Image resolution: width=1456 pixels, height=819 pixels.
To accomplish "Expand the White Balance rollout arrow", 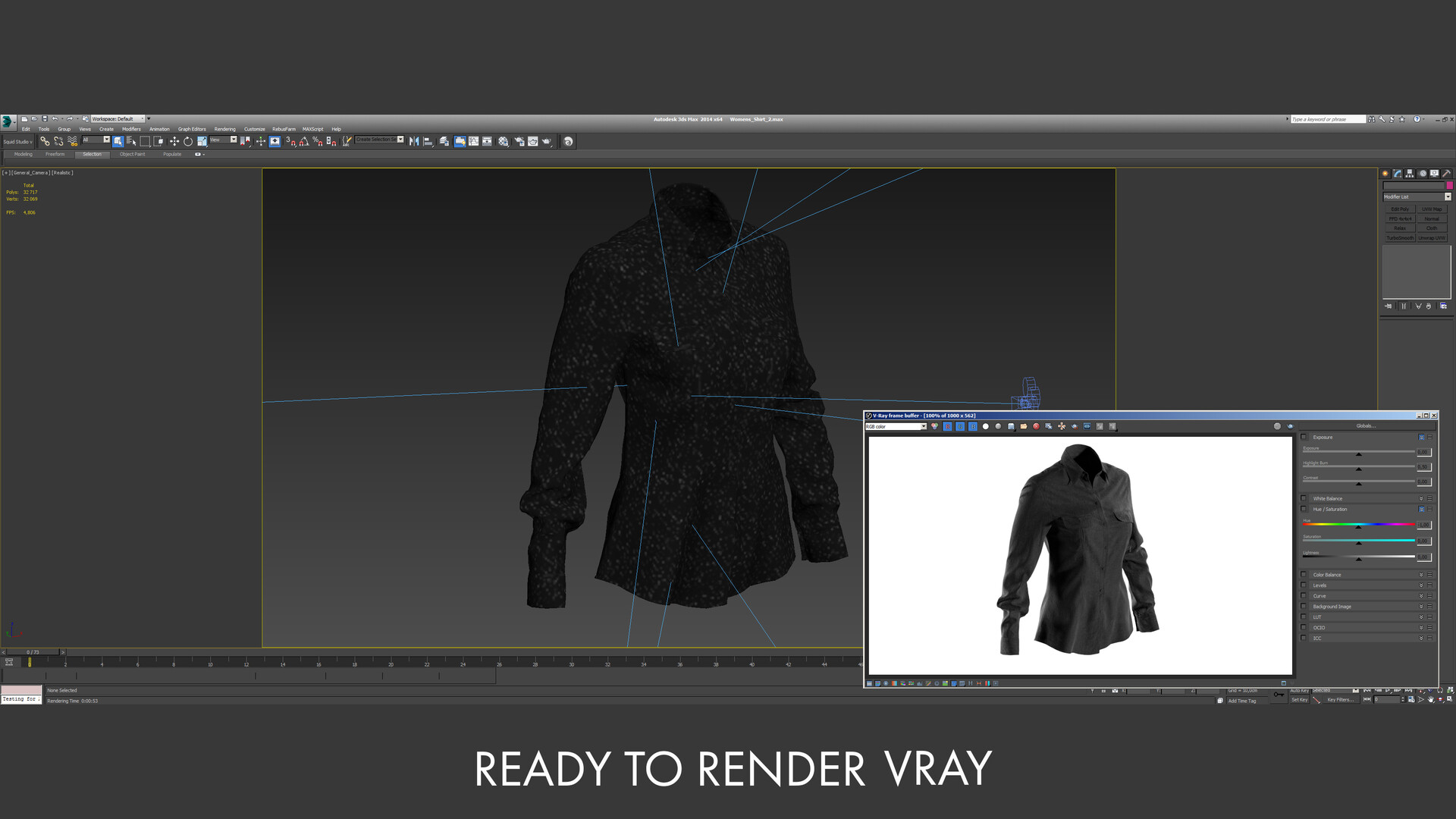I will click(1421, 498).
